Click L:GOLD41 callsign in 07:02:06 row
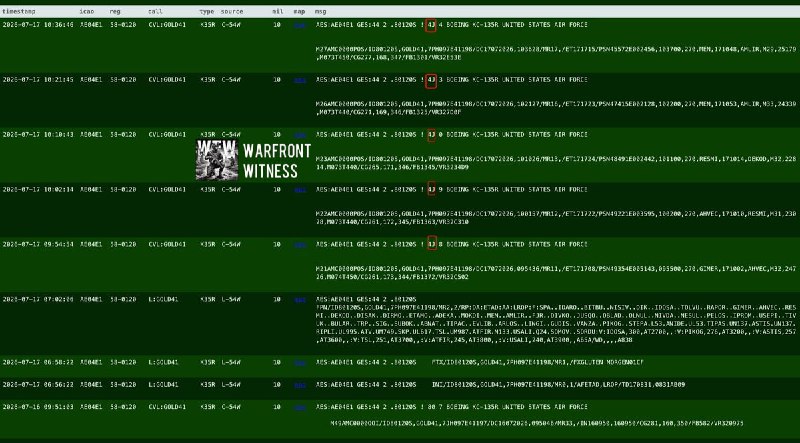The image size is (800, 443). (163, 300)
